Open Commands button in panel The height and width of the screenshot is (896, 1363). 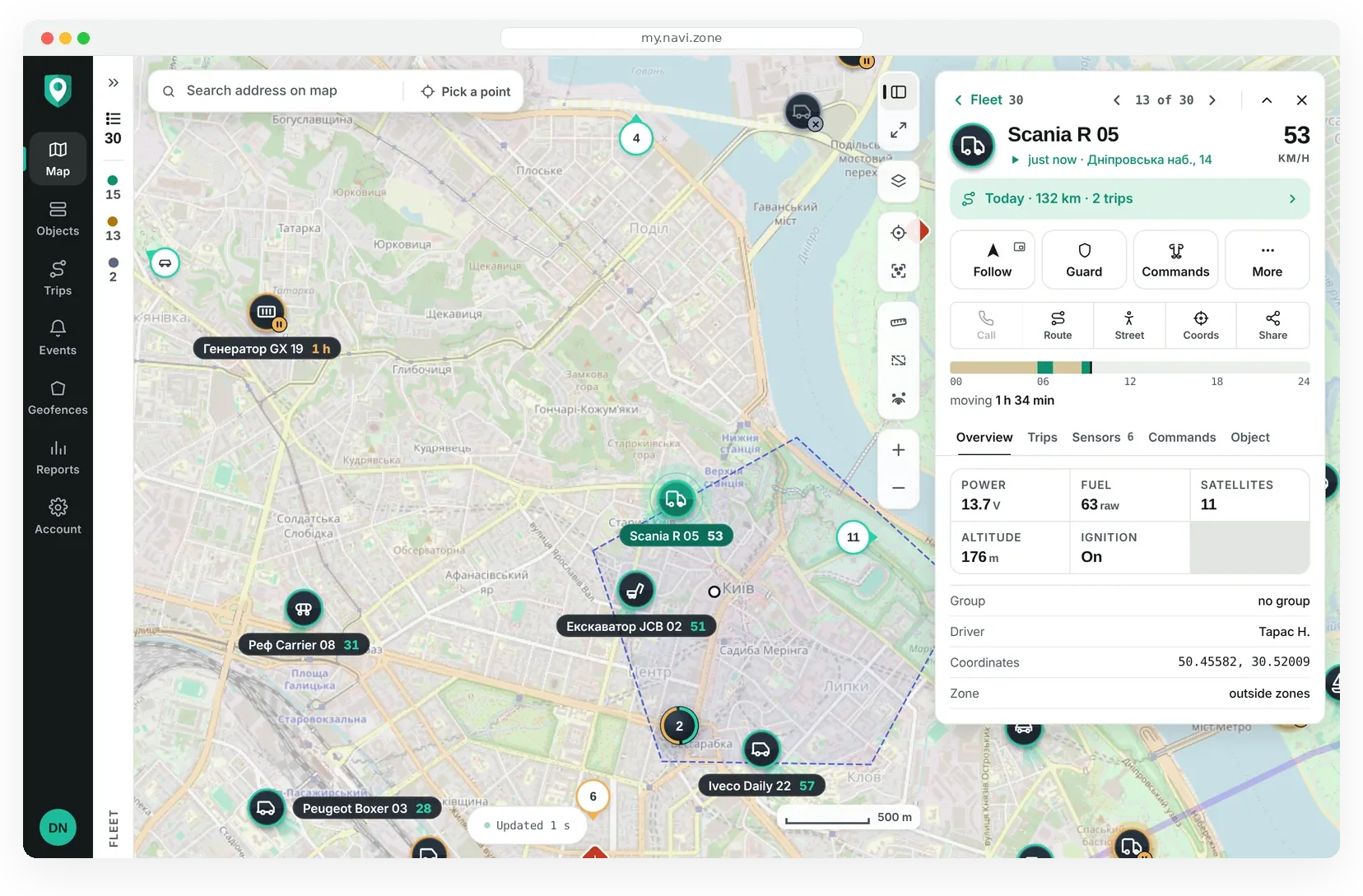coord(1175,259)
